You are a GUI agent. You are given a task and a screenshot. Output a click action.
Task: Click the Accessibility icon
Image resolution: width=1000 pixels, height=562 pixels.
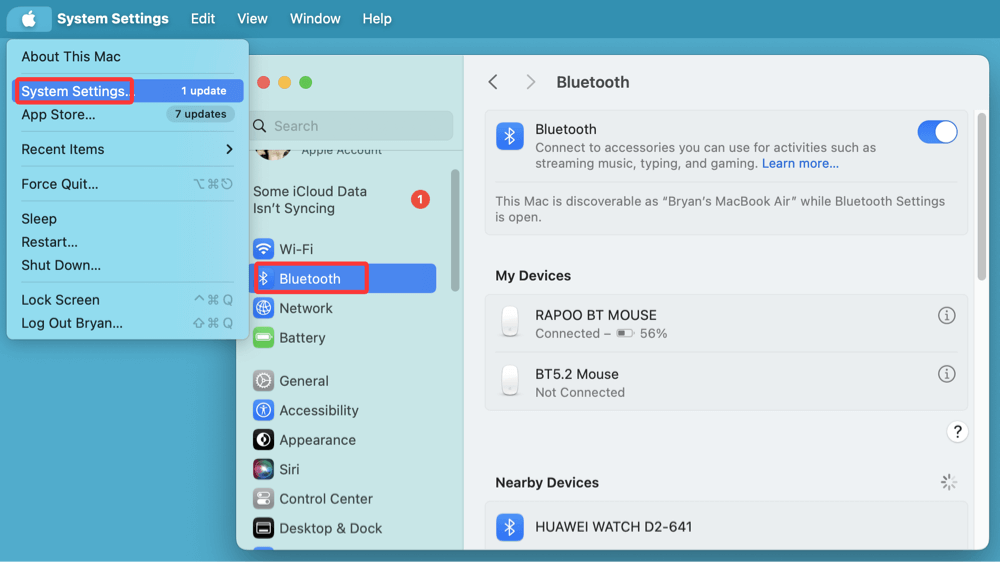[x=263, y=410]
